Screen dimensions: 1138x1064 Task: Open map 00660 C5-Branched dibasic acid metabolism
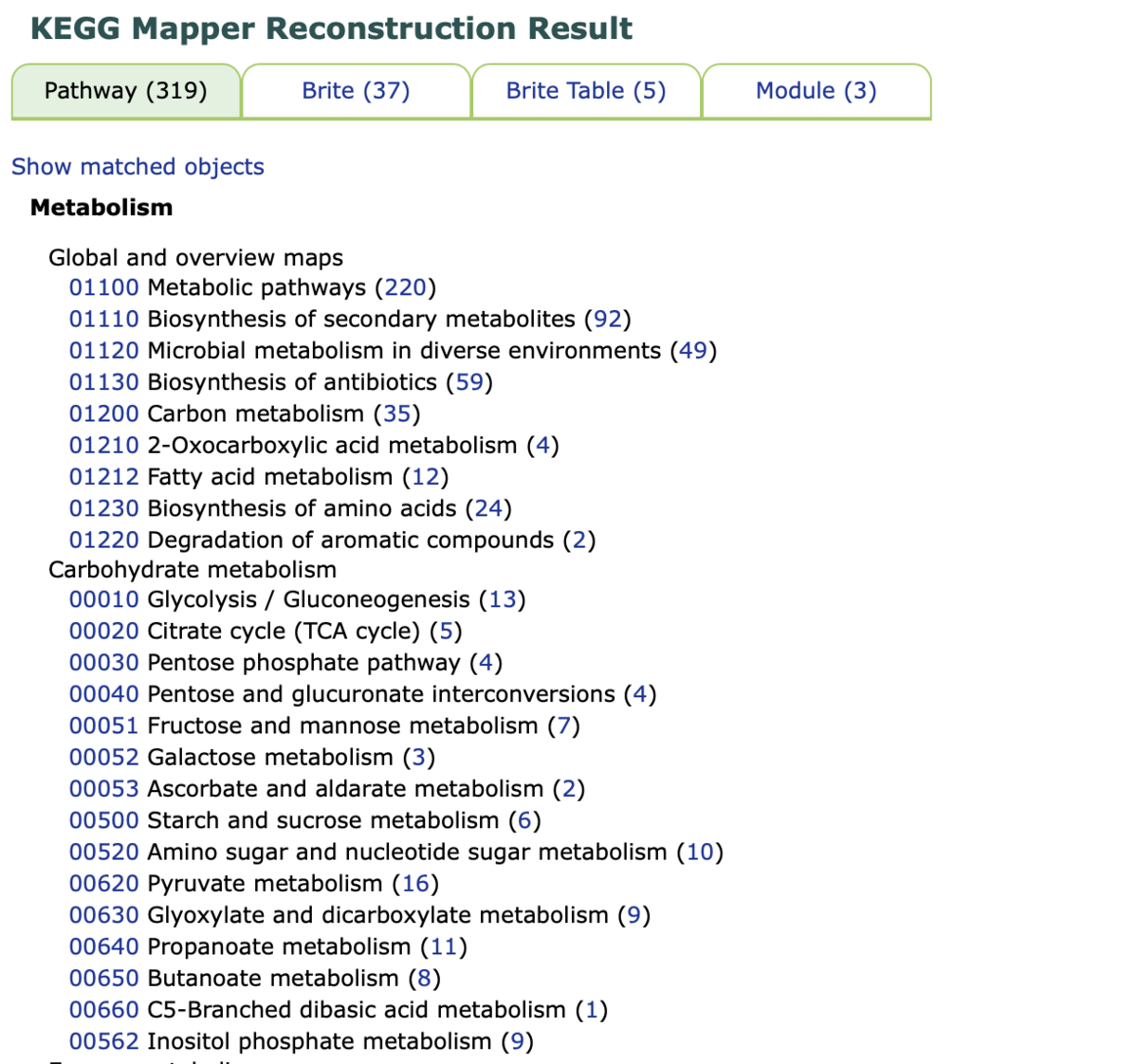coord(104,1010)
